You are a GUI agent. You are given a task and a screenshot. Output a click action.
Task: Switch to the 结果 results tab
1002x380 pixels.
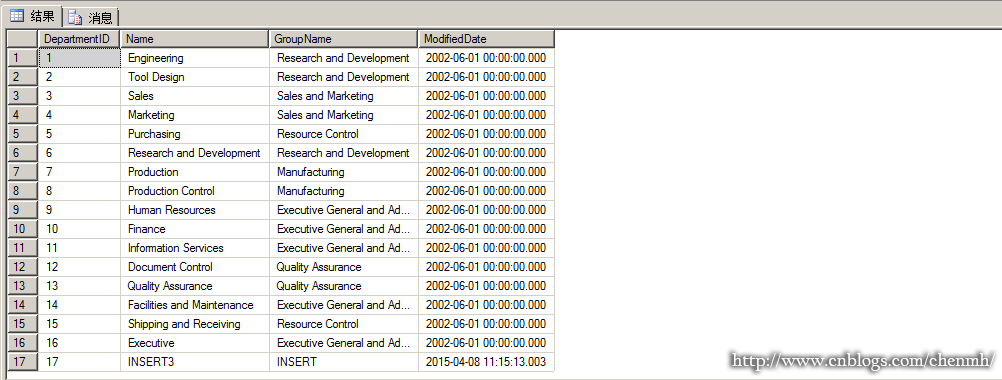click(33, 16)
